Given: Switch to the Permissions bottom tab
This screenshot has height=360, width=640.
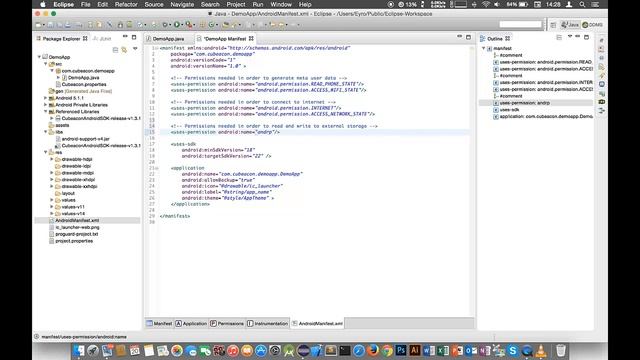Looking at the screenshot, I should (227, 323).
